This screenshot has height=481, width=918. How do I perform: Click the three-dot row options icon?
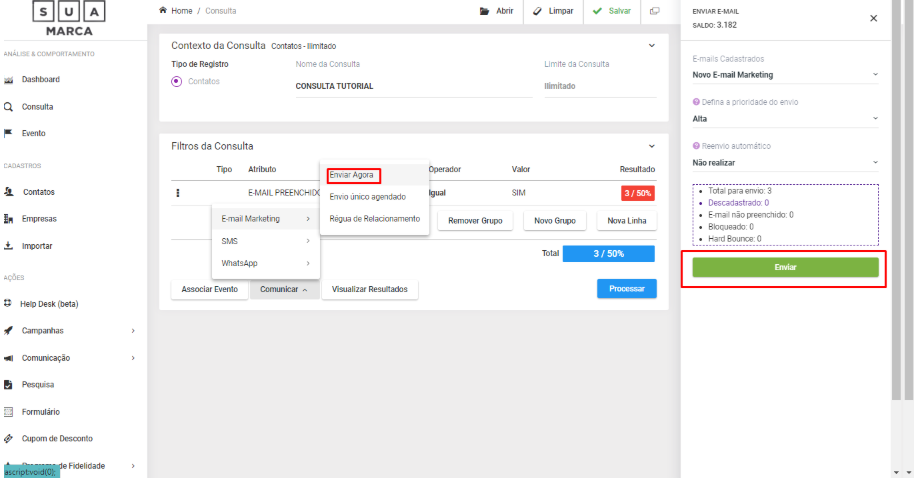pos(178,193)
